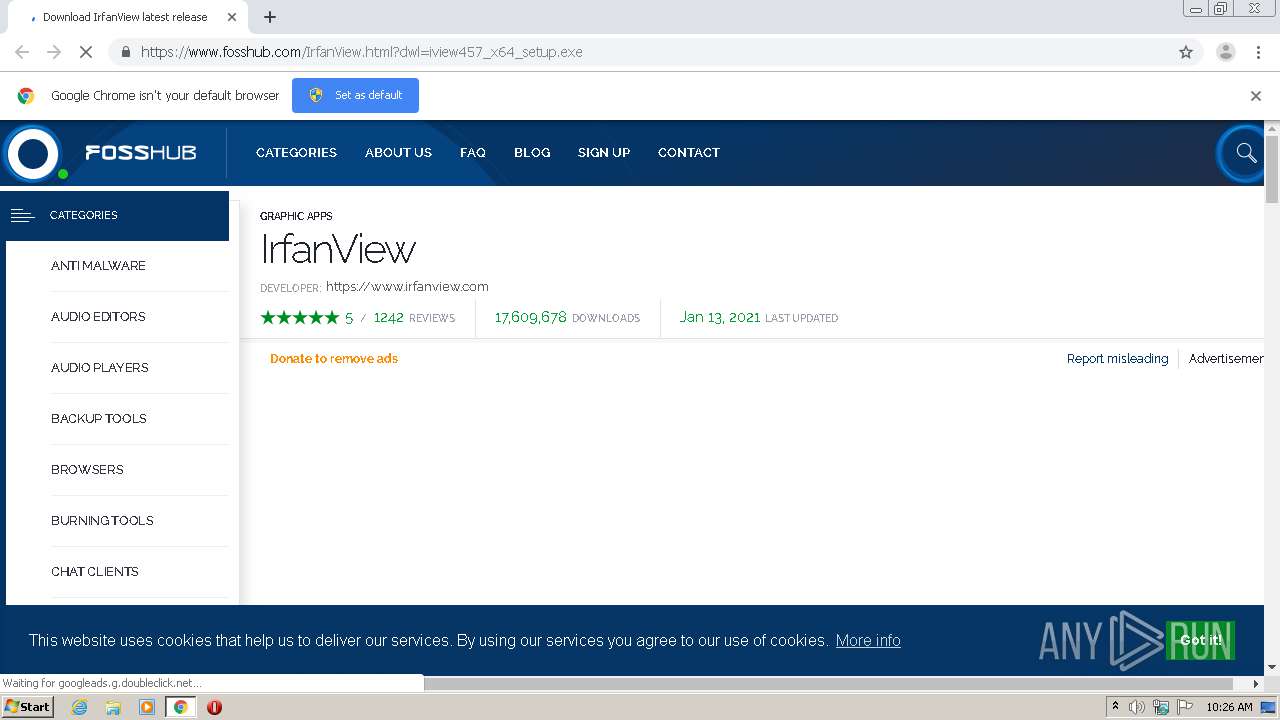Viewport: 1280px width, 720px height.
Task: Select Chat Clients category
Action: coord(95,572)
